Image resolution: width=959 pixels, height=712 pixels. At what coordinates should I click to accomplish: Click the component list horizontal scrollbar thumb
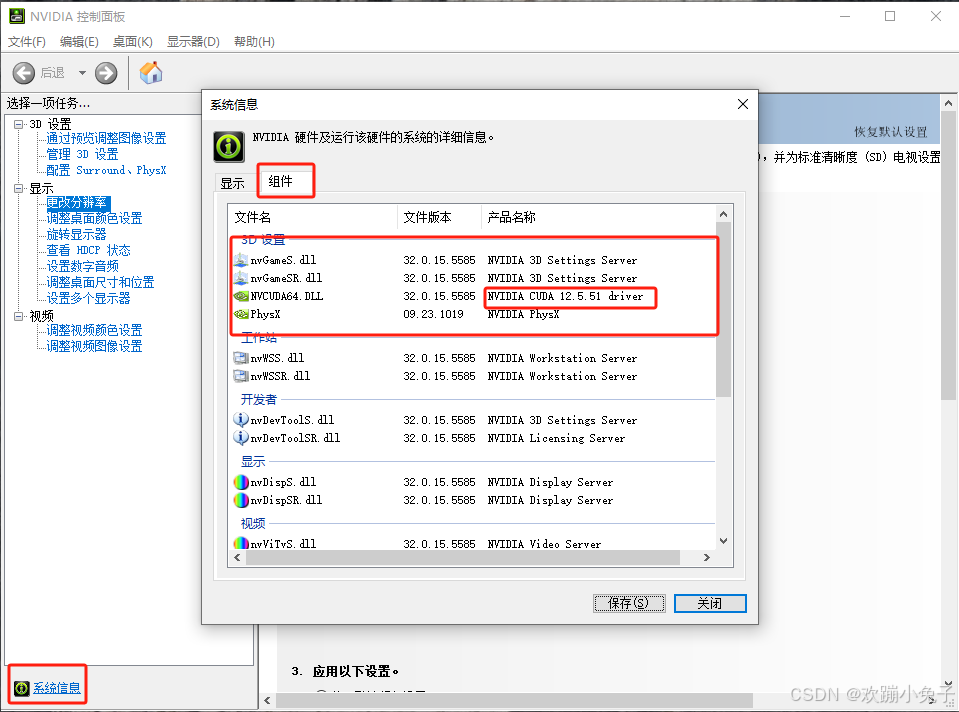tap(463, 557)
